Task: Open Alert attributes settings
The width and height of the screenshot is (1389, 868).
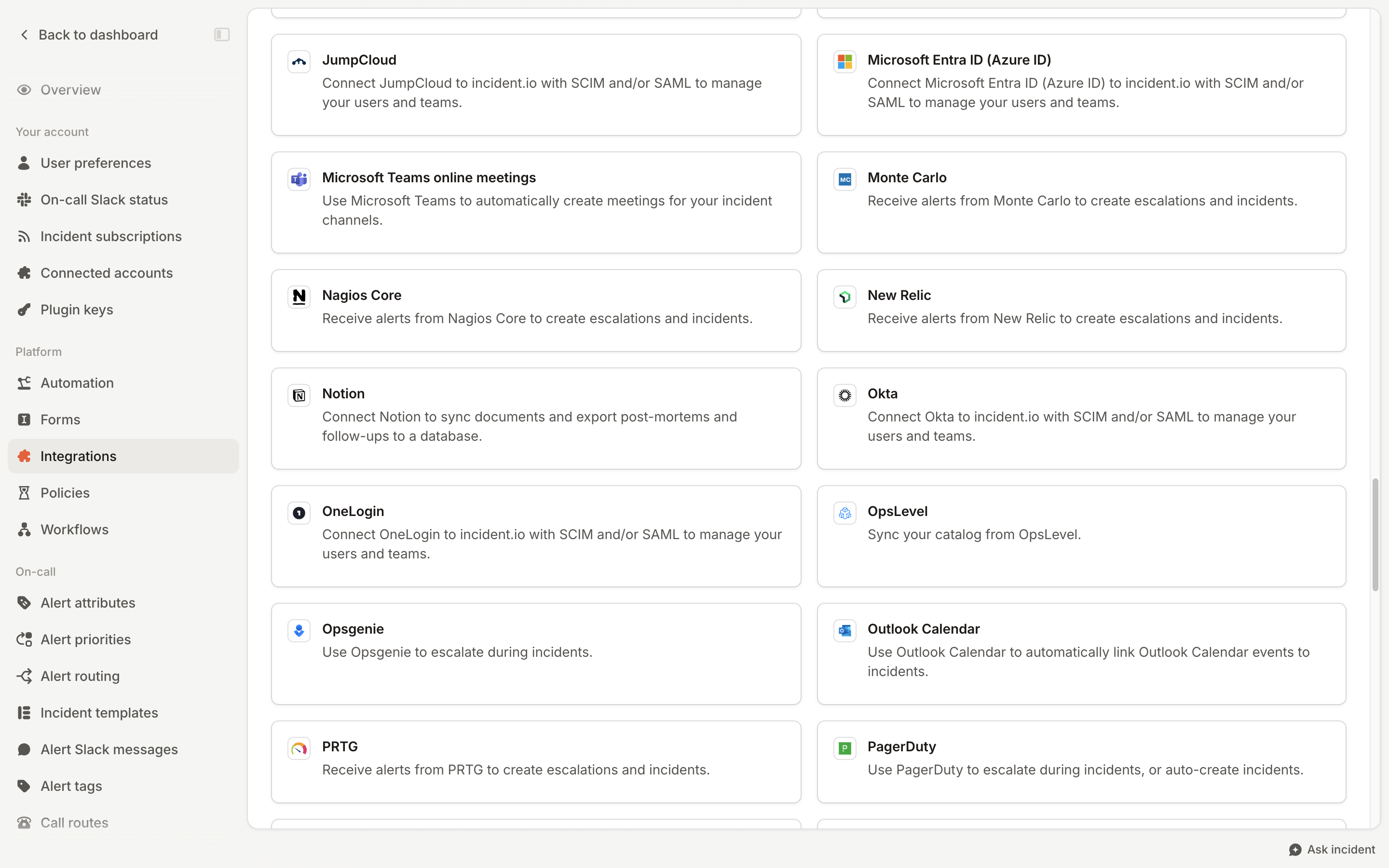Action: (x=123, y=603)
